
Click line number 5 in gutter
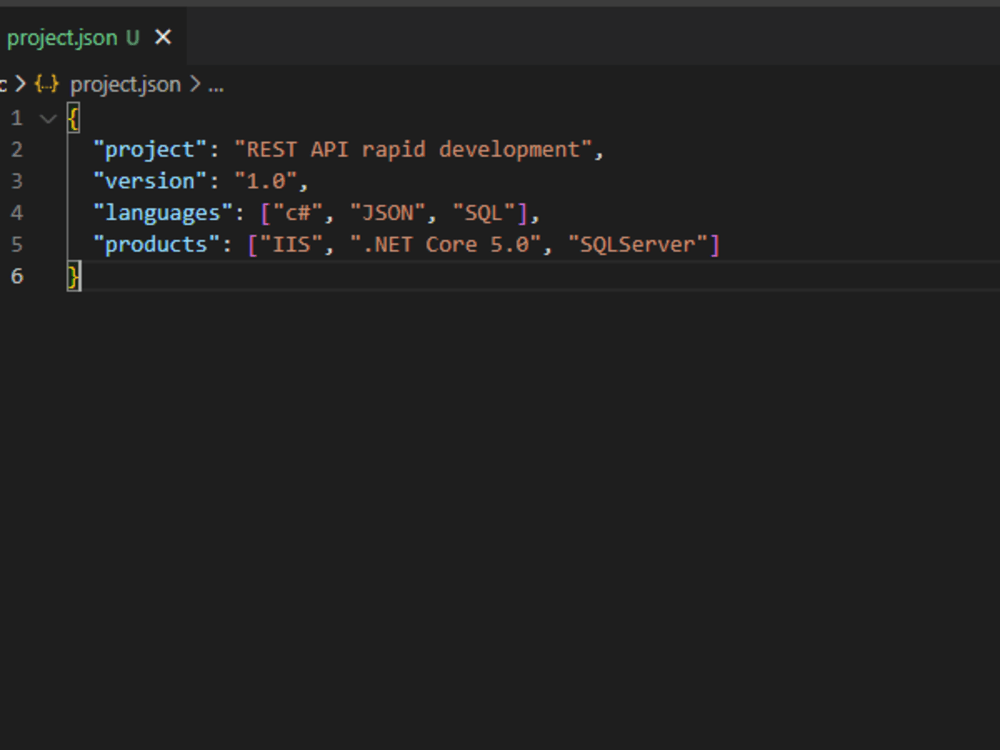17,245
